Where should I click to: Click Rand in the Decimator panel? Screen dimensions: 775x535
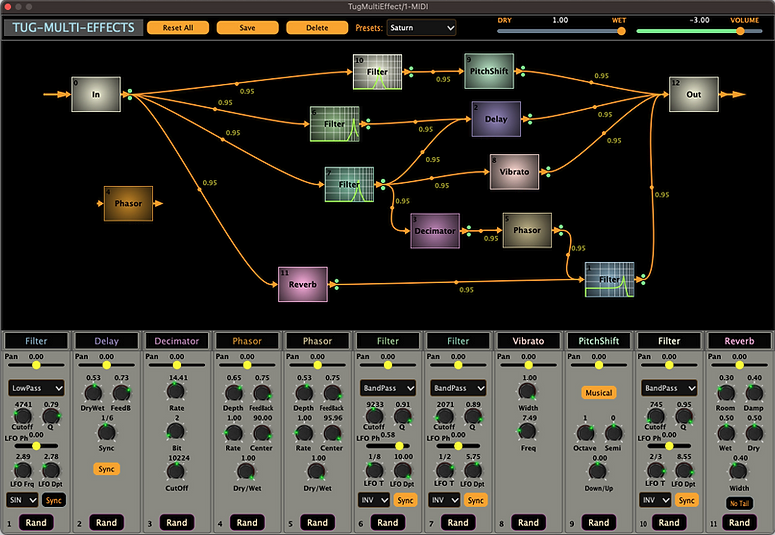[176, 522]
